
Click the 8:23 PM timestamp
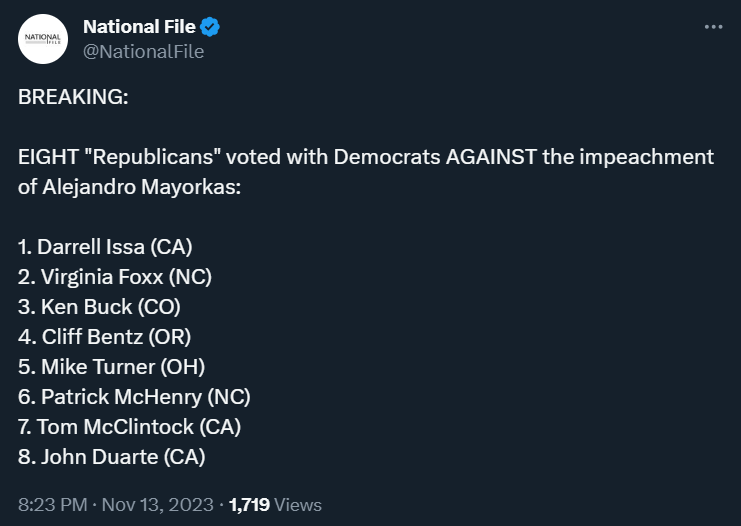pyautogui.click(x=52, y=505)
